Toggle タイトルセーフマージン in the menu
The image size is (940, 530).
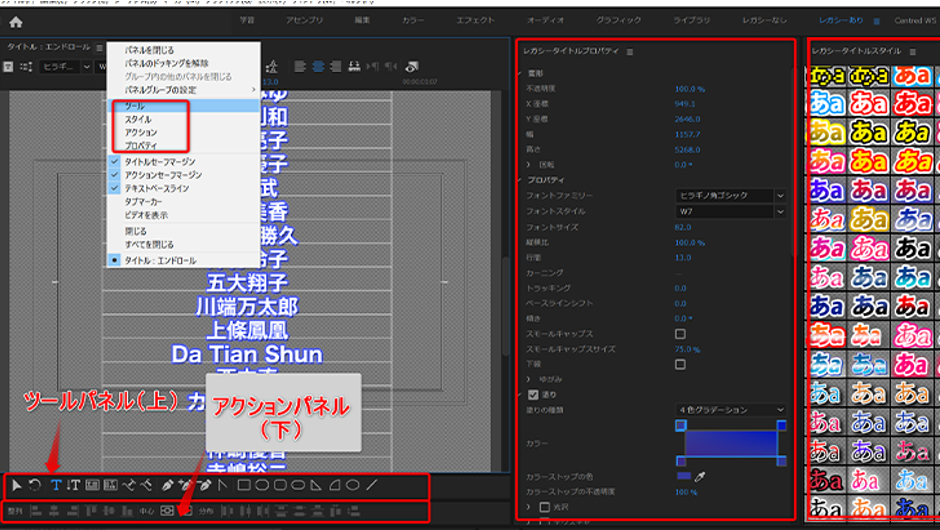pos(183,162)
